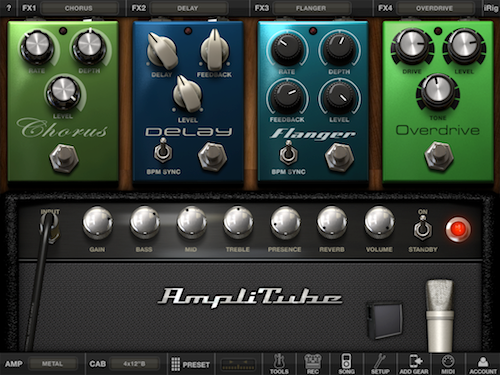Open the Rec recorder icon
The image size is (500, 375).
(313, 364)
